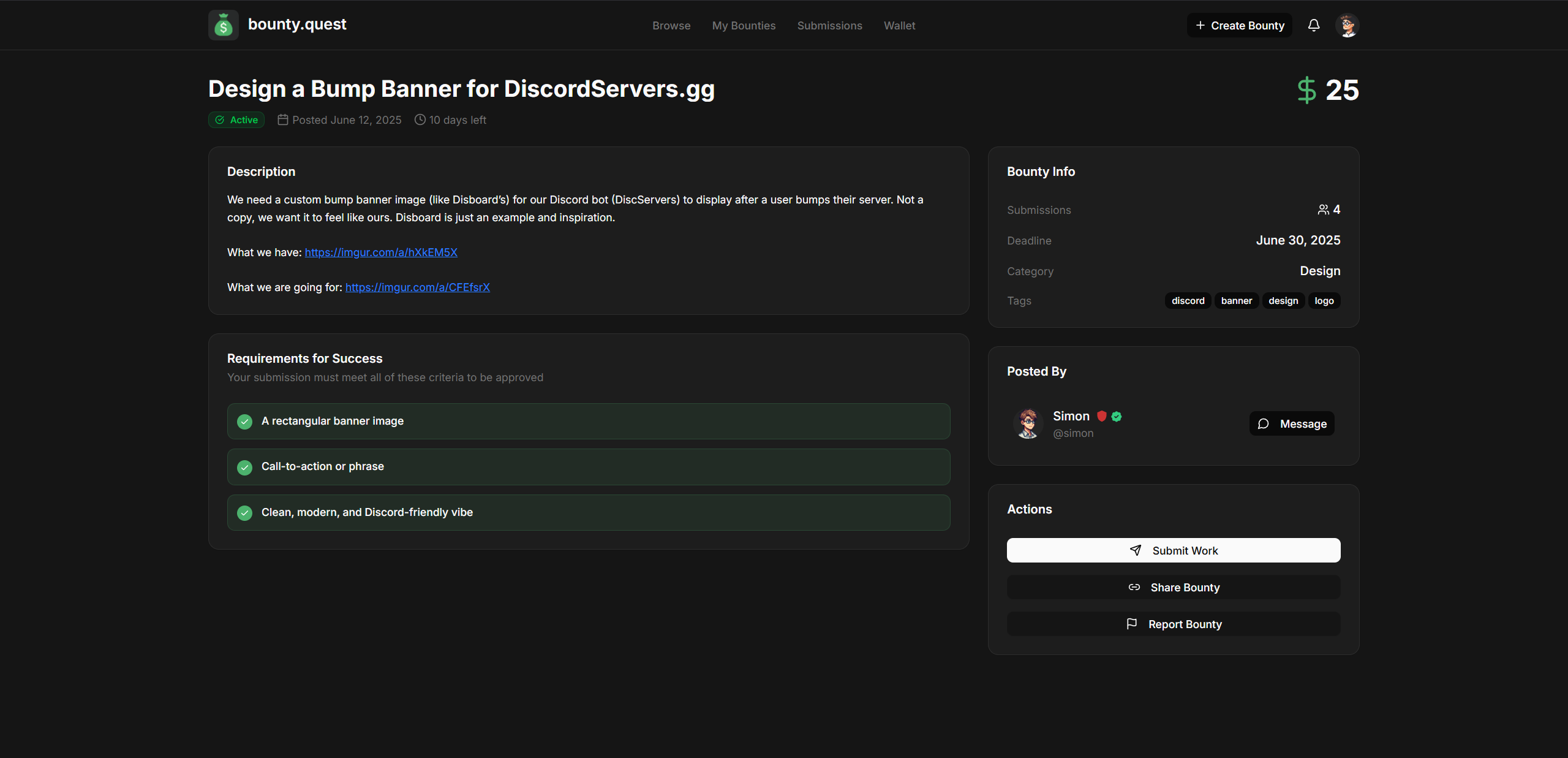Click Submit Work button
Viewport: 1568px width, 758px height.
click(1174, 550)
